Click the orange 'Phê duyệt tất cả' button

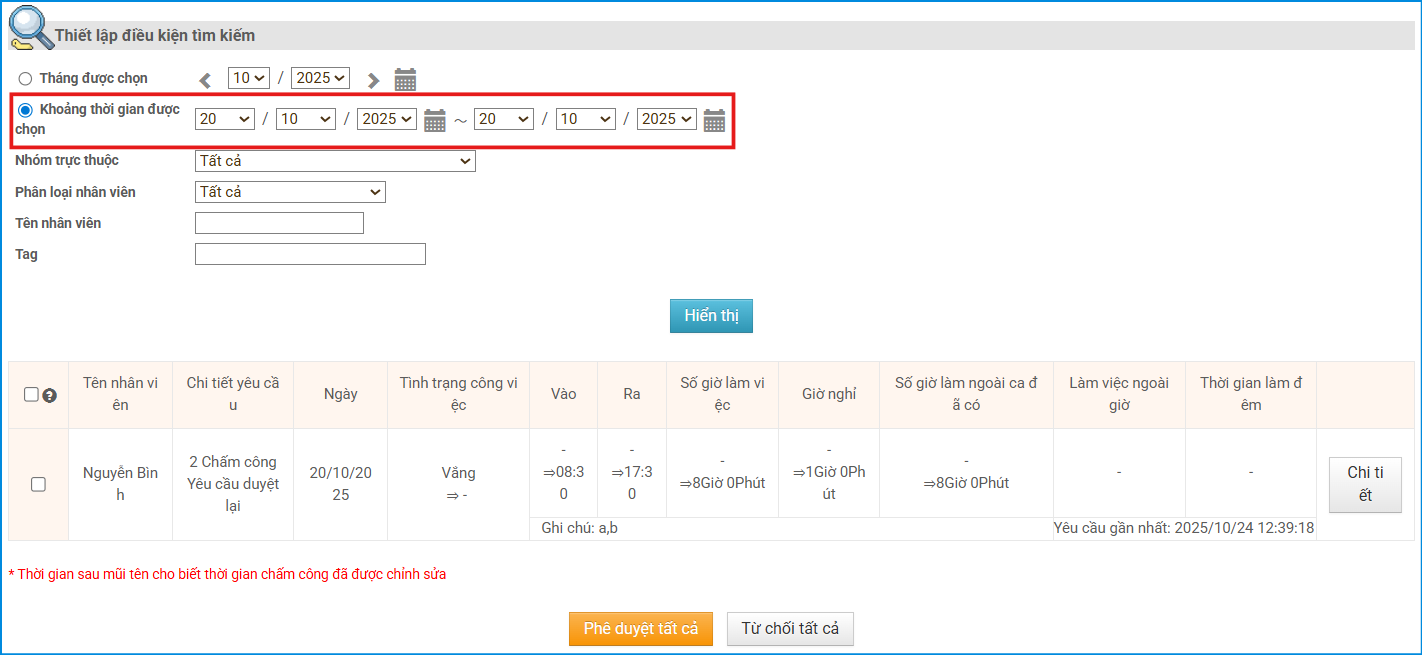pyautogui.click(x=641, y=629)
